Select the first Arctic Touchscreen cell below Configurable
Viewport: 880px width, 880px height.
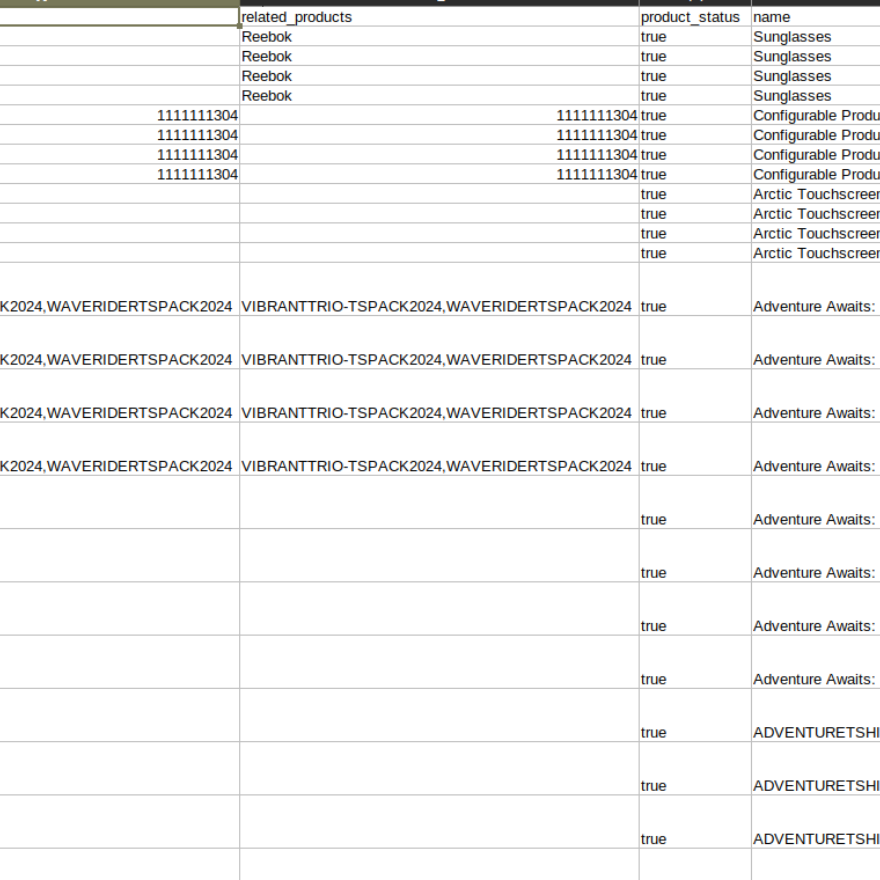pos(815,194)
